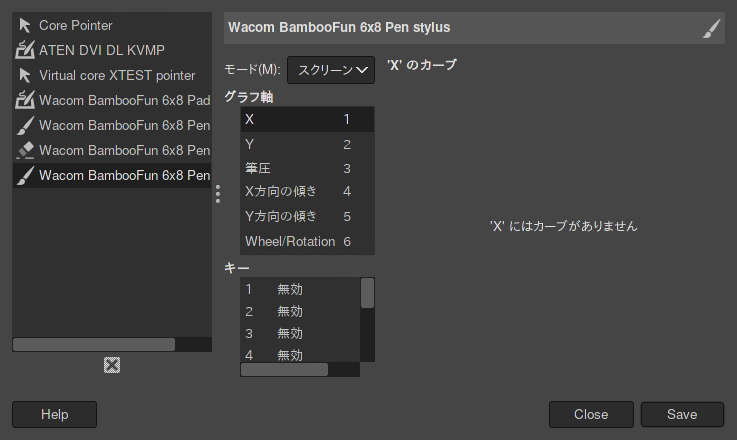The width and height of the screenshot is (737, 440).
Task: Click the tablet icon beside ATEN DVI DL KVMP
Action: tap(25, 50)
